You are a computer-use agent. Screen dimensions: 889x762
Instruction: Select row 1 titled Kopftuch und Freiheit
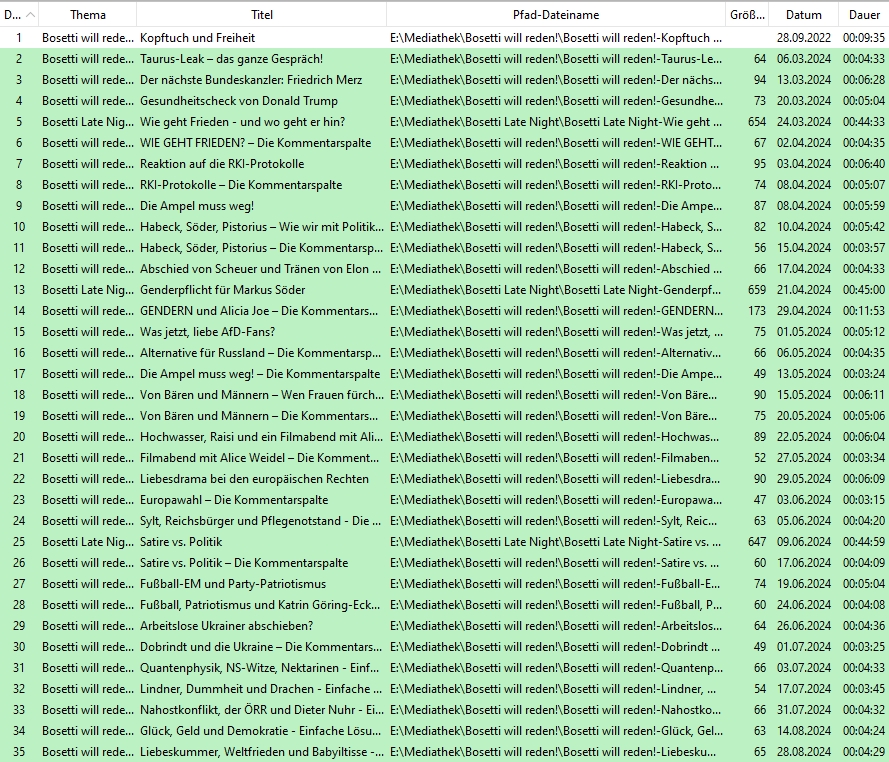[197, 37]
